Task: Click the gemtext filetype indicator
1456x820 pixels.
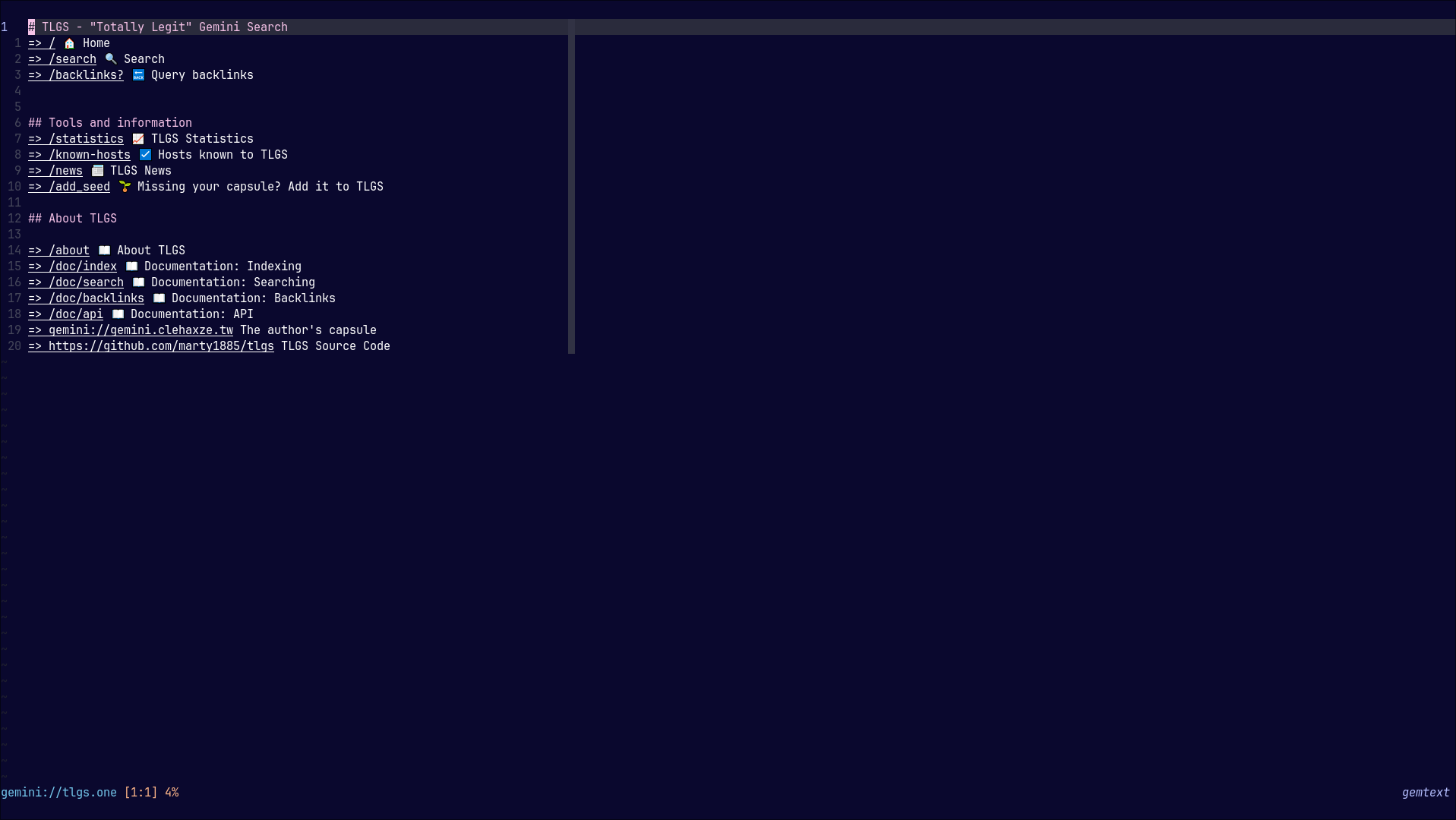Action: click(x=1426, y=793)
